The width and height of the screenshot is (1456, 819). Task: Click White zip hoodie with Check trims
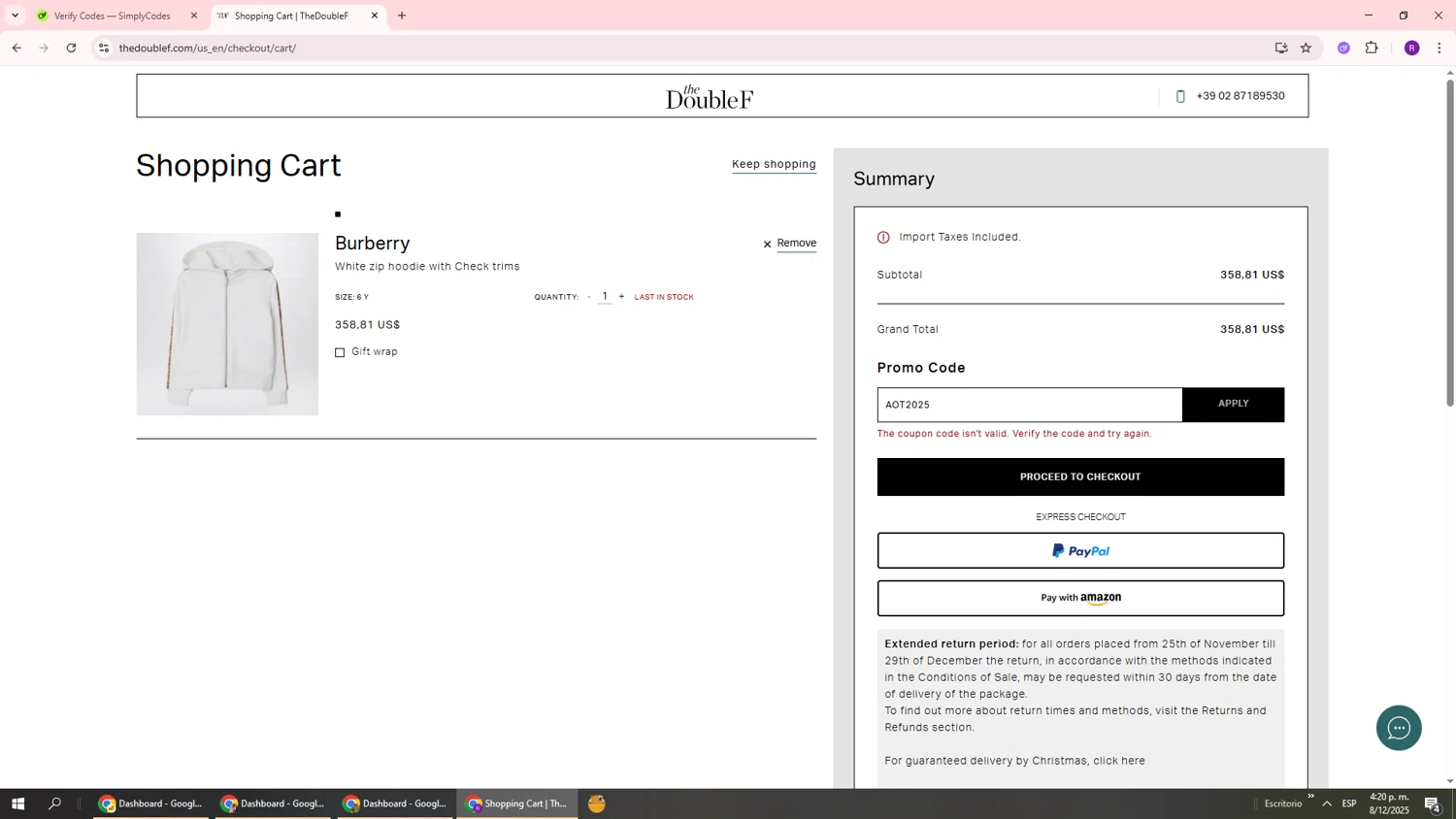[x=427, y=267]
